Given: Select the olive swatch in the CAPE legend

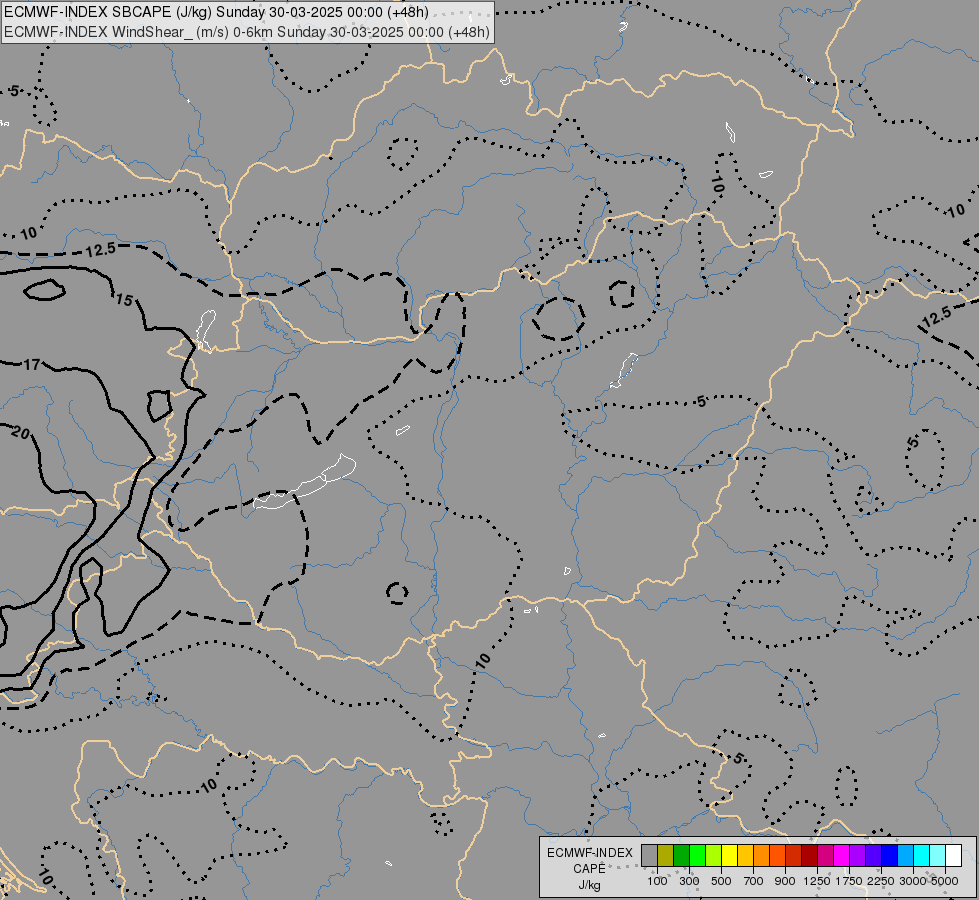Looking at the screenshot, I should point(666,855).
